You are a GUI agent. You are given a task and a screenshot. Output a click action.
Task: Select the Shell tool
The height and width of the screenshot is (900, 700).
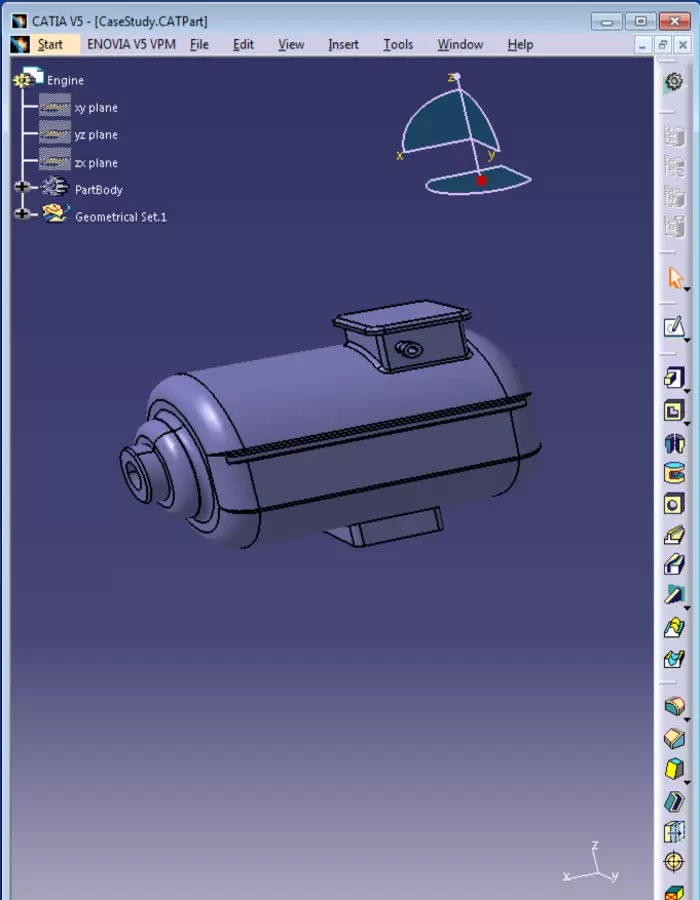(674, 800)
